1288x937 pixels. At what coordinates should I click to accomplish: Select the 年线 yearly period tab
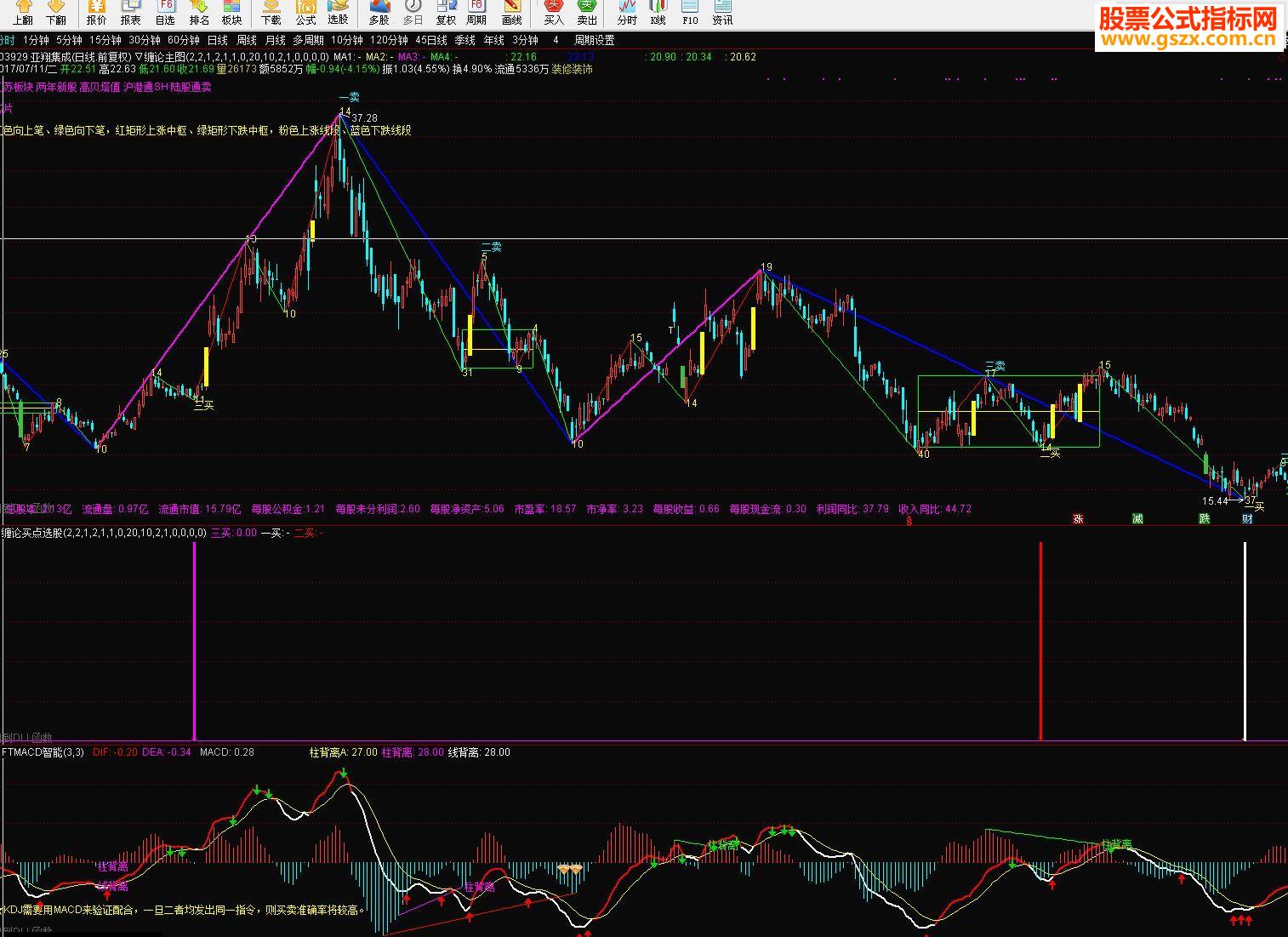tap(493, 40)
